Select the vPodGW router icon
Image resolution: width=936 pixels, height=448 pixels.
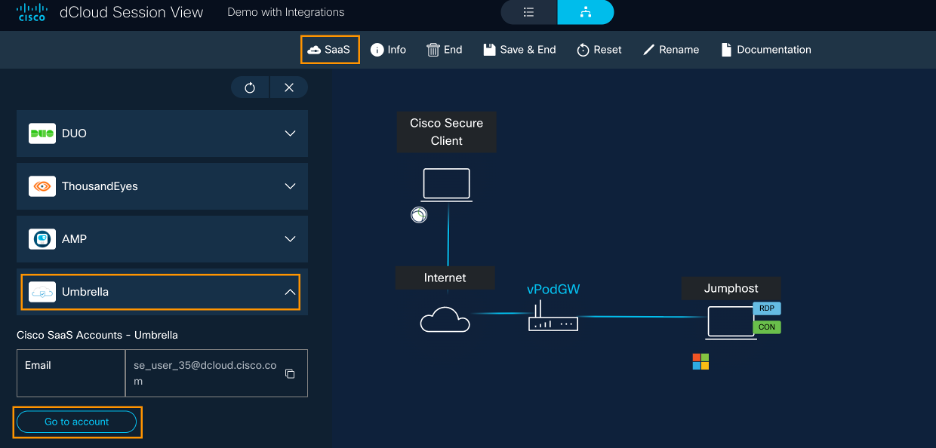(553, 320)
